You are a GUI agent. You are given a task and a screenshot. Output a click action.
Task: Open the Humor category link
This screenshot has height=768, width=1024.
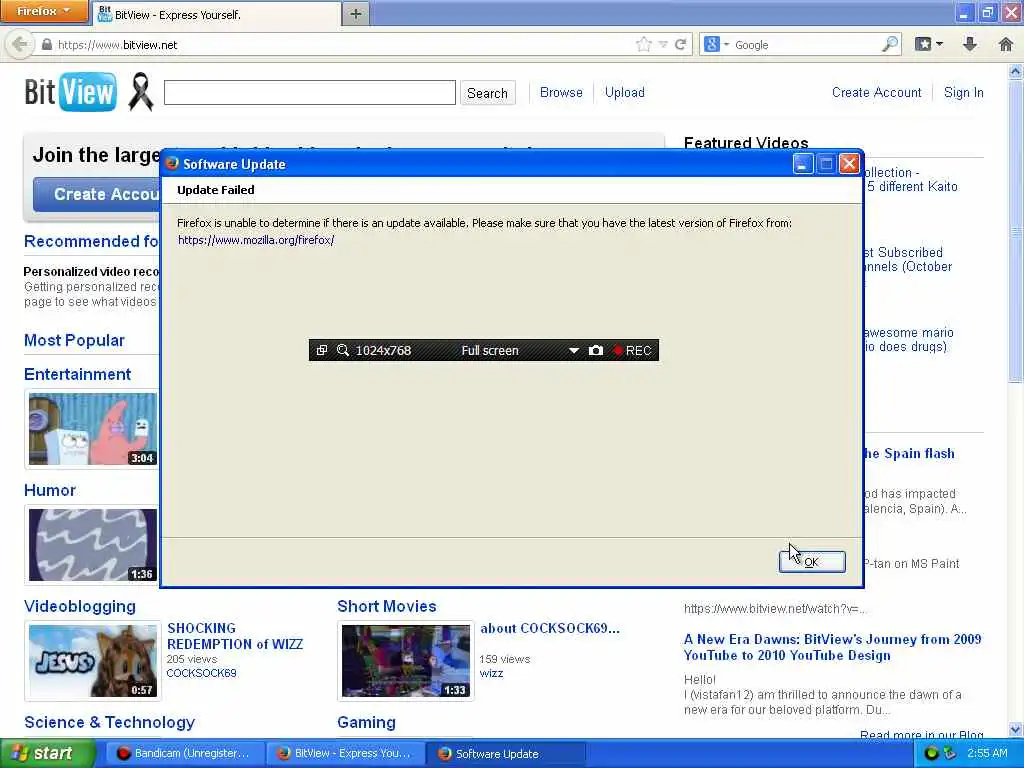click(50, 490)
